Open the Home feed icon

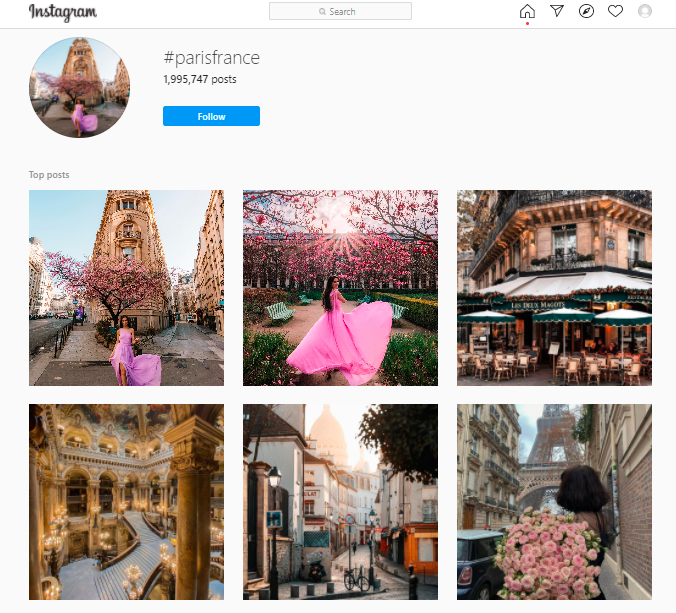[x=527, y=11]
